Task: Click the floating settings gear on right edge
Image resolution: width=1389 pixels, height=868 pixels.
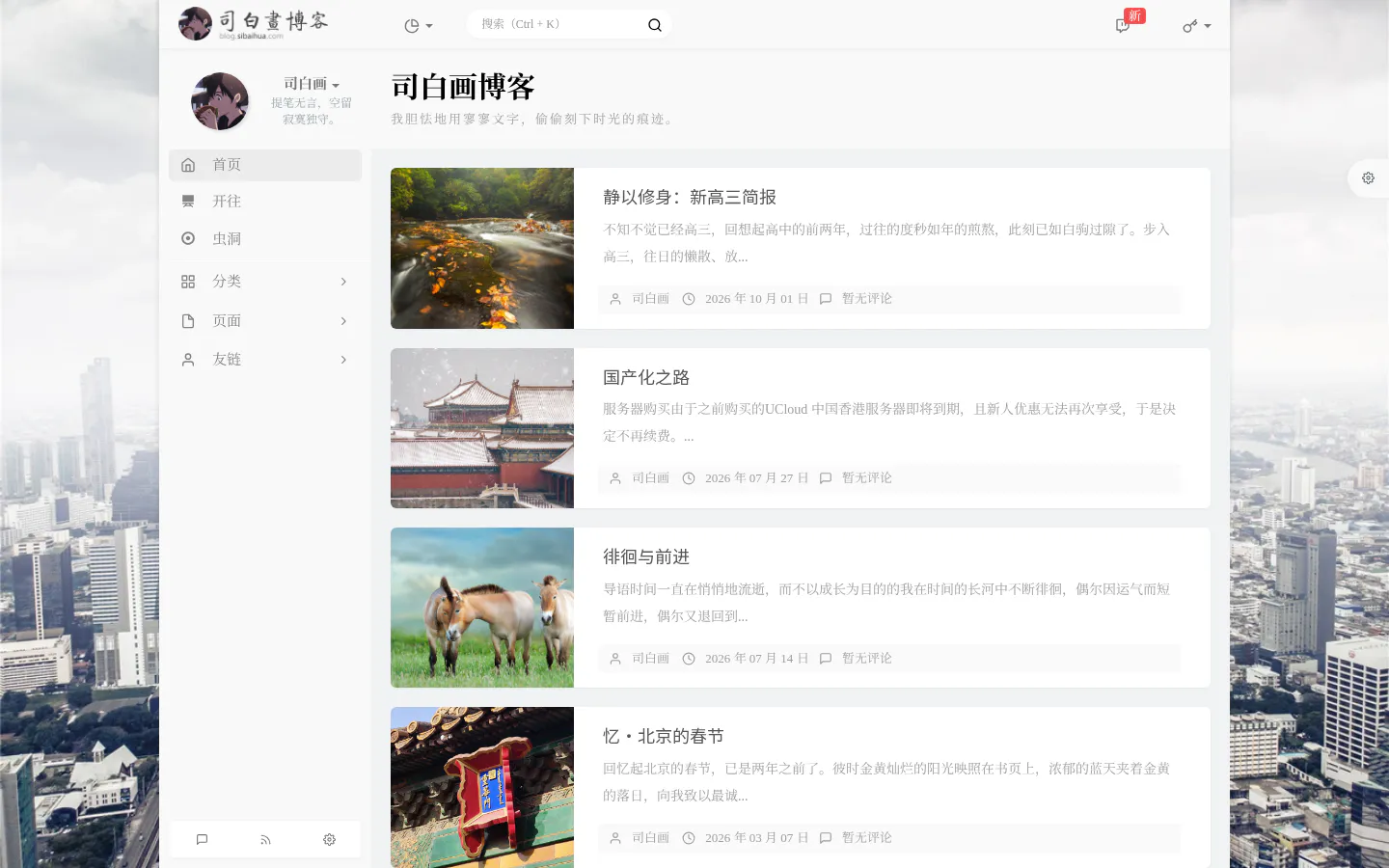Action: 1368,178
